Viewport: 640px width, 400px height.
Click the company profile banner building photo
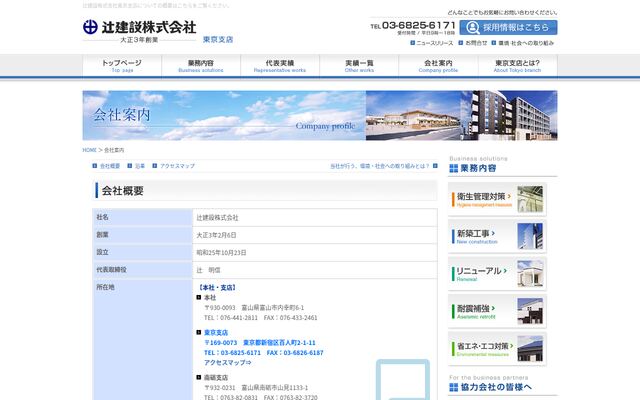click(462, 116)
